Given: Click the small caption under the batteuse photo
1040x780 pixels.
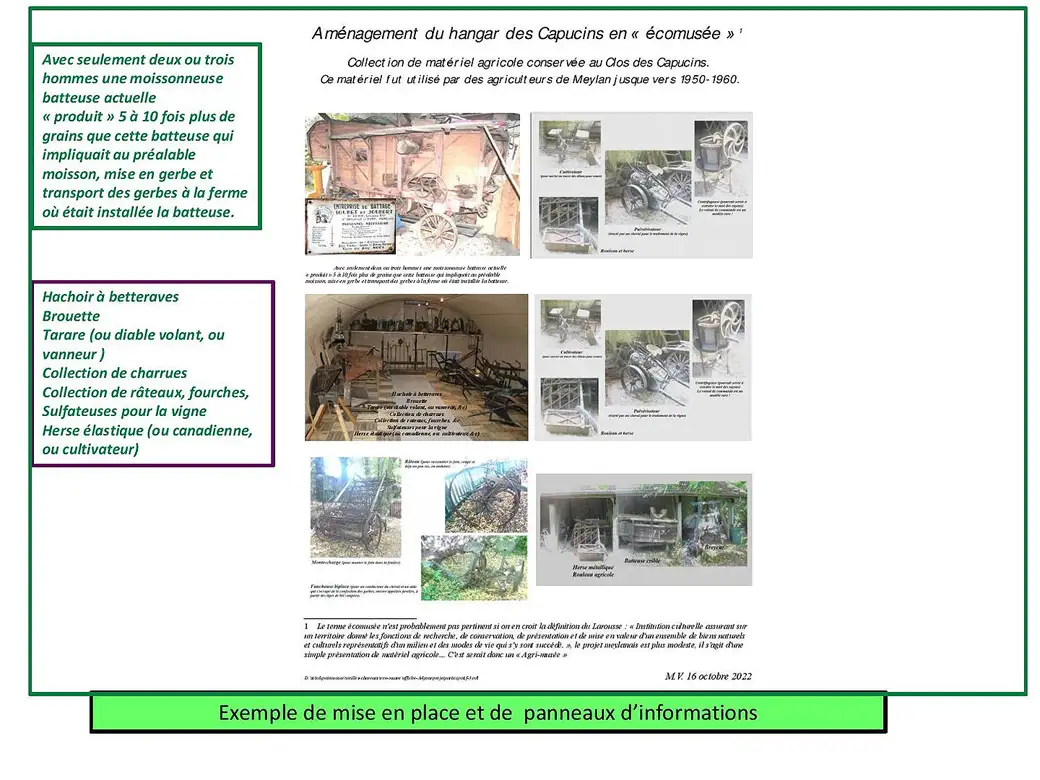Looking at the screenshot, I should pyautogui.click(x=407, y=275).
